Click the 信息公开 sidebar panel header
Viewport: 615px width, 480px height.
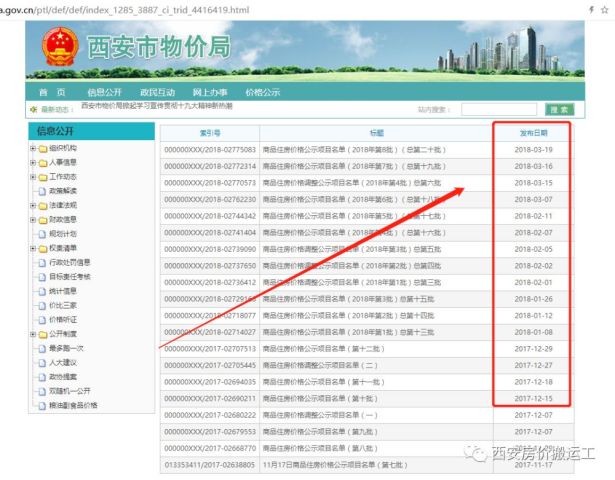[x=91, y=131]
